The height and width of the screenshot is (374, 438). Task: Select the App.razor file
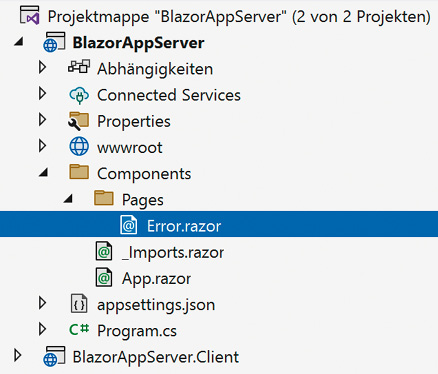(x=156, y=279)
